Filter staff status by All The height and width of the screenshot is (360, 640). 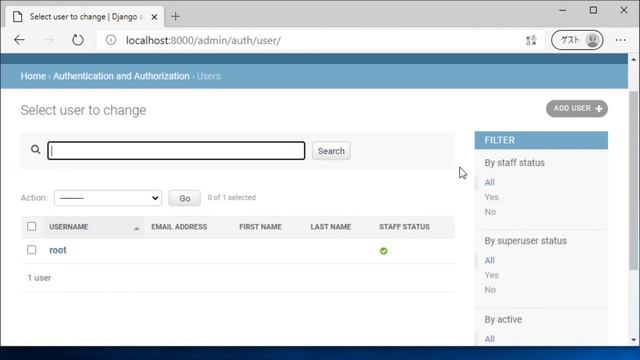[489, 182]
